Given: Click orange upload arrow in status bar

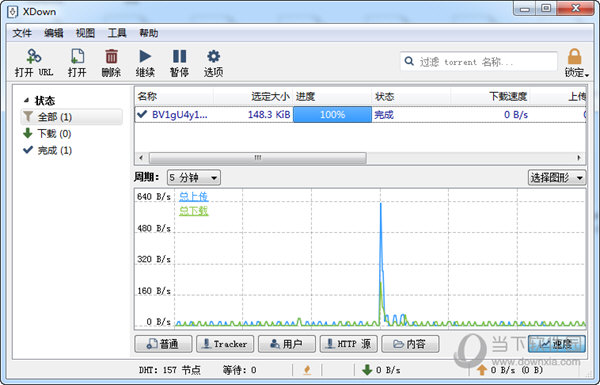Looking at the screenshot, I should pos(482,370).
